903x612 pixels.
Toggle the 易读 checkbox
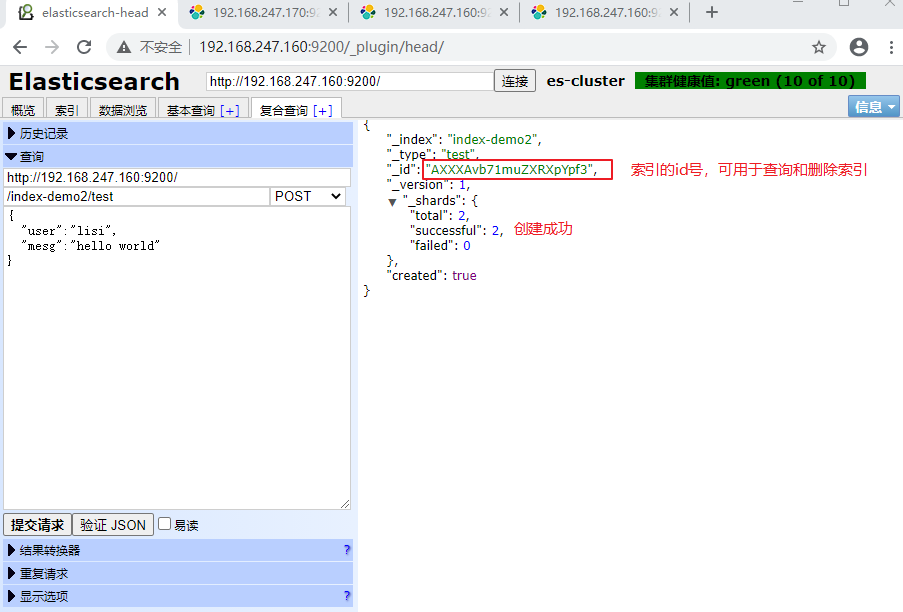(165, 524)
